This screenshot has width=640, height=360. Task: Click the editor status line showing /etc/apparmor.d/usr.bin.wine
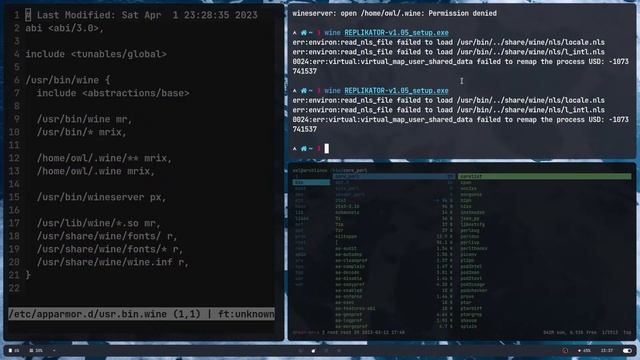[x=141, y=314]
